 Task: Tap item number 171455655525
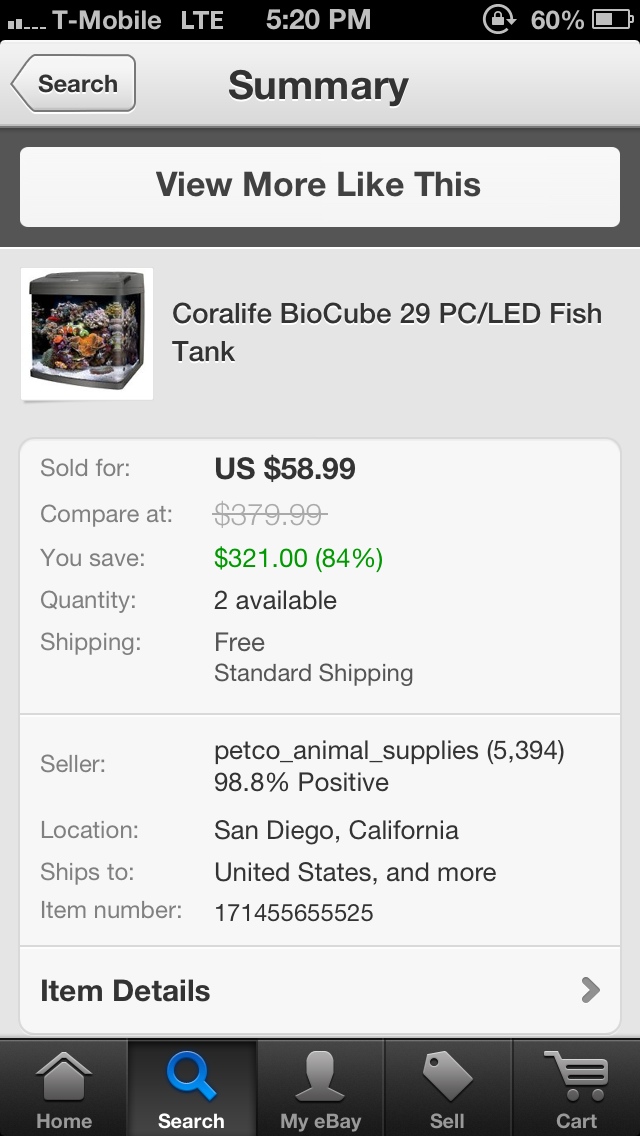pos(293,912)
